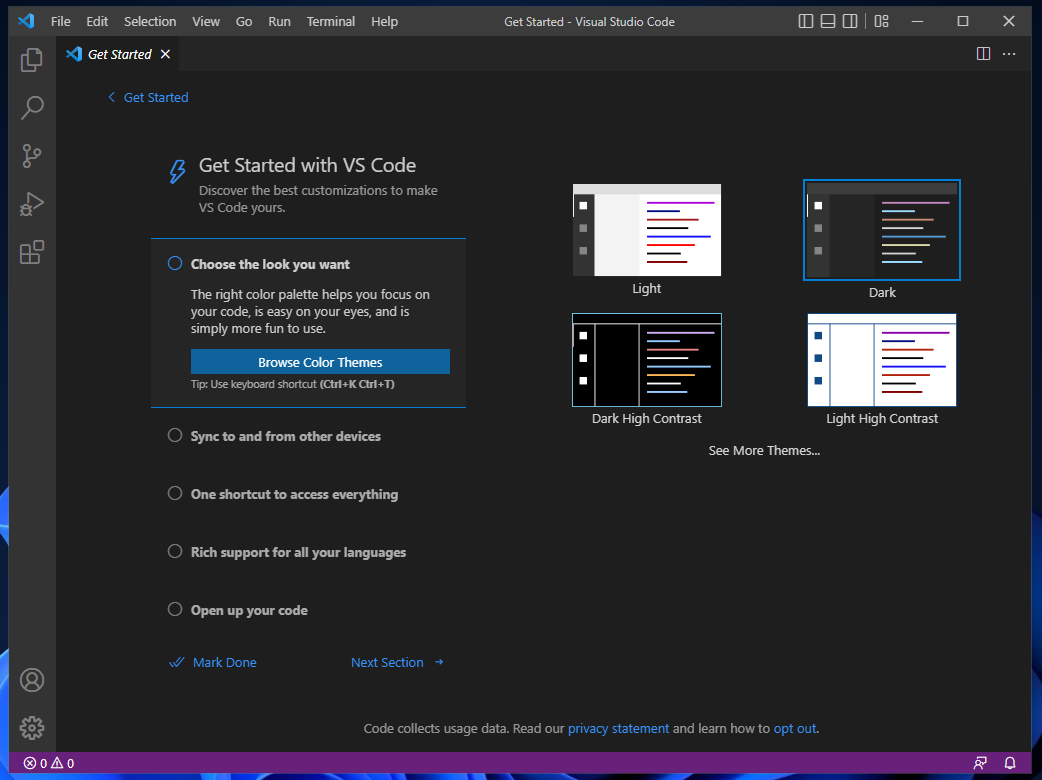Open the notifications bell
Image resolution: width=1042 pixels, height=780 pixels.
(1009, 763)
